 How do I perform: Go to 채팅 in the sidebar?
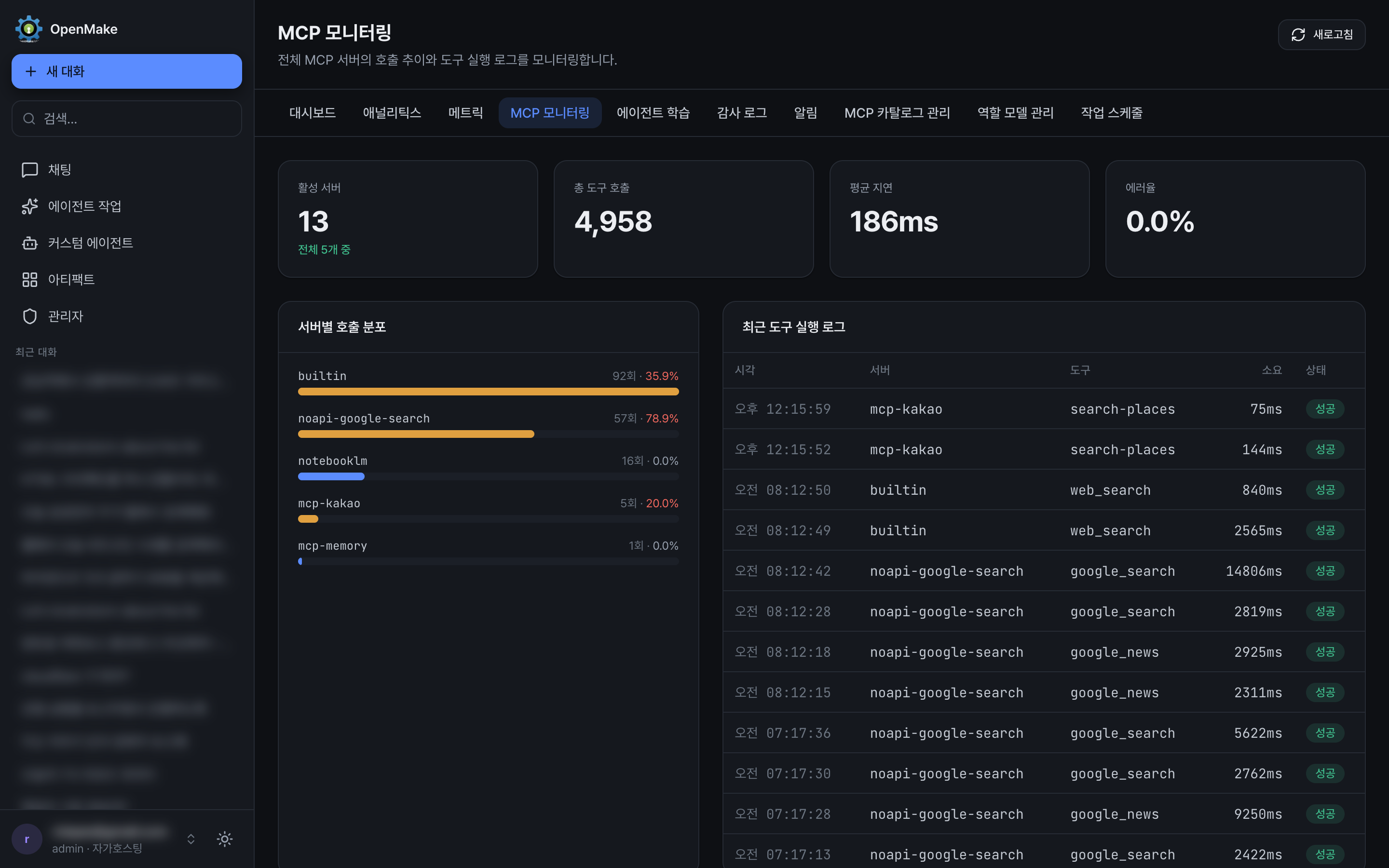point(127,169)
